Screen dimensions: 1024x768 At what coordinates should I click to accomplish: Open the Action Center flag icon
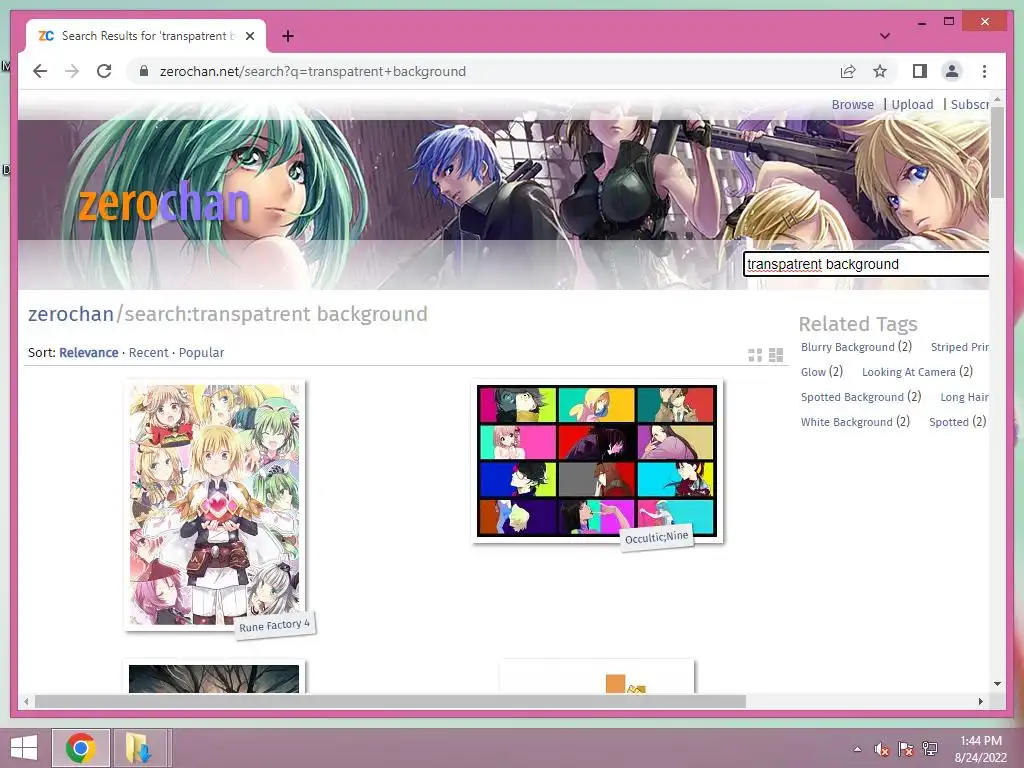coord(905,749)
